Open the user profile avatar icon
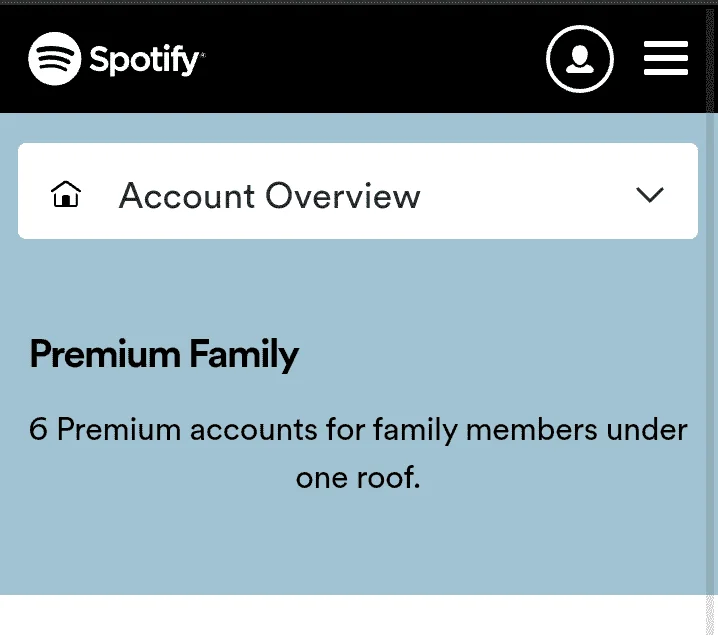The height and width of the screenshot is (635, 718). 580,59
